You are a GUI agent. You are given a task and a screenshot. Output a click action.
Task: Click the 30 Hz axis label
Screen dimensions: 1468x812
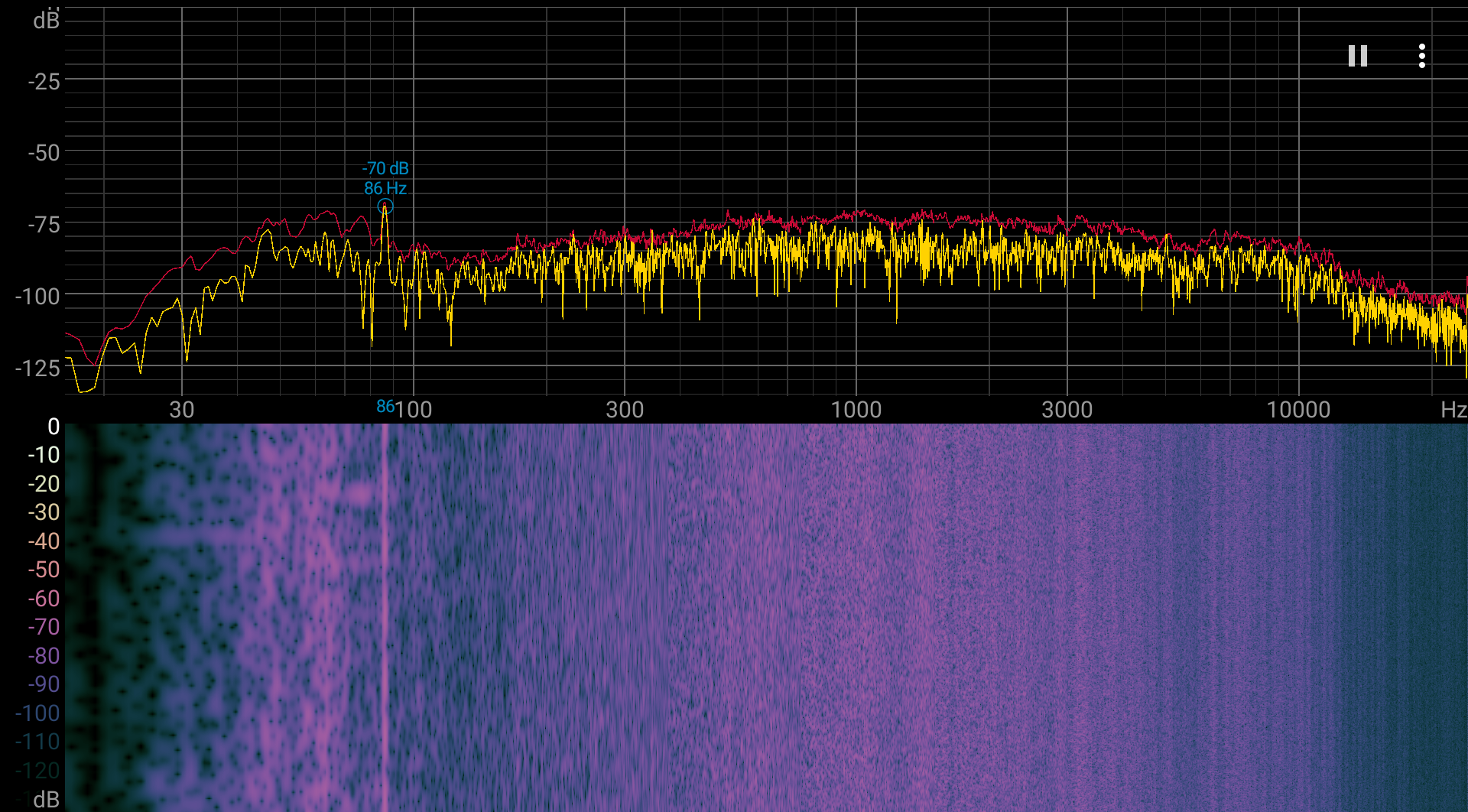pyautogui.click(x=182, y=410)
